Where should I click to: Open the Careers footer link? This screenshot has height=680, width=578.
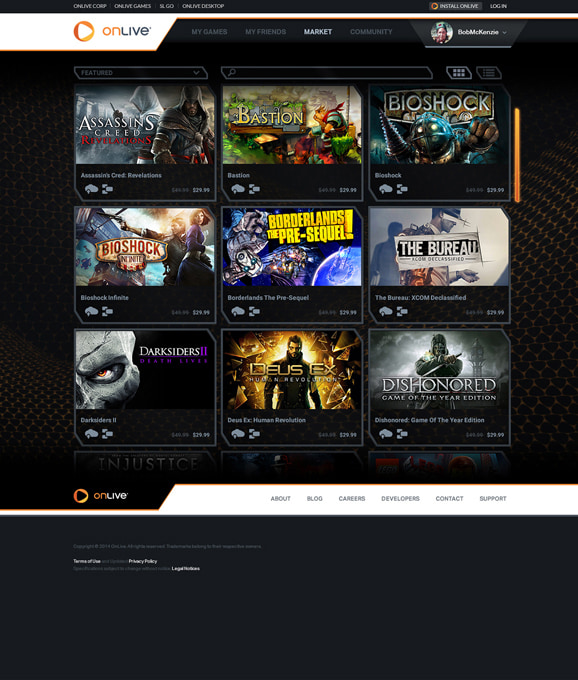point(352,499)
